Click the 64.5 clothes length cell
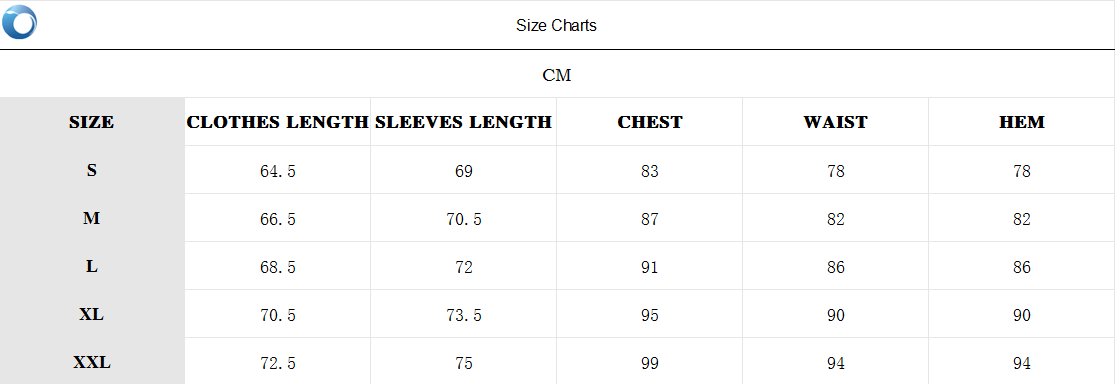 (277, 171)
